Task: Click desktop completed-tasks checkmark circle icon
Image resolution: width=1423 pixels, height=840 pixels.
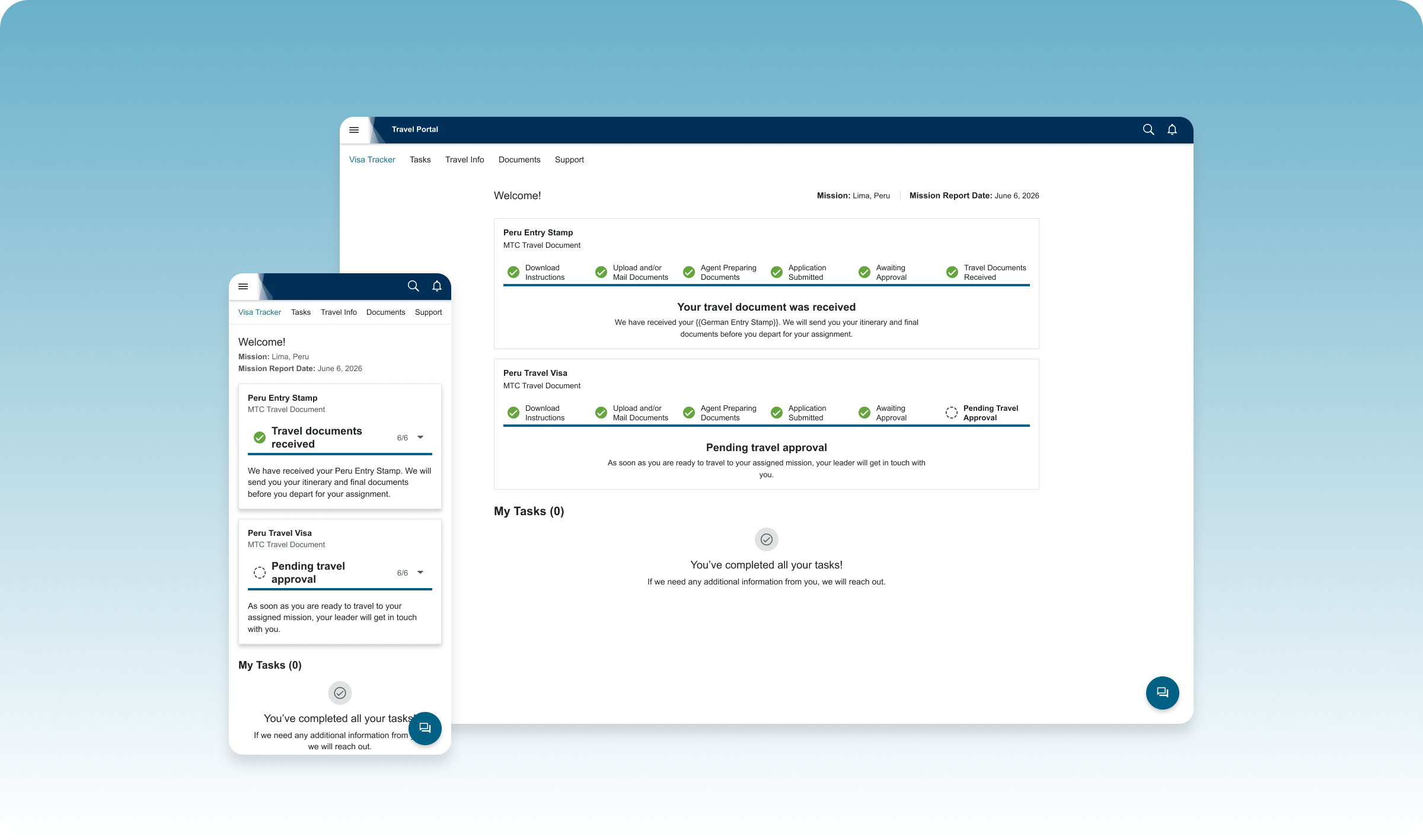Action: click(766, 539)
